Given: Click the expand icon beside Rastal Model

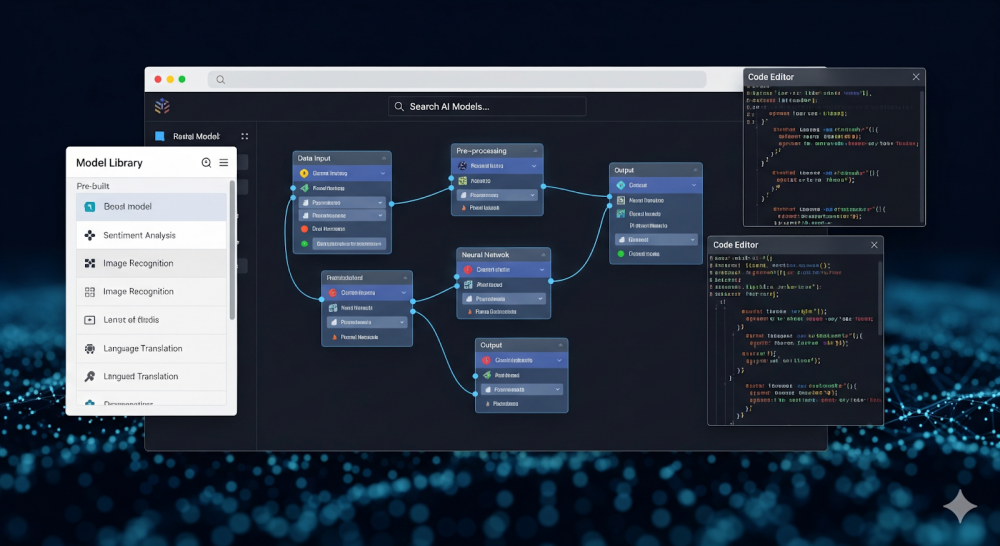Looking at the screenshot, I should (244, 136).
